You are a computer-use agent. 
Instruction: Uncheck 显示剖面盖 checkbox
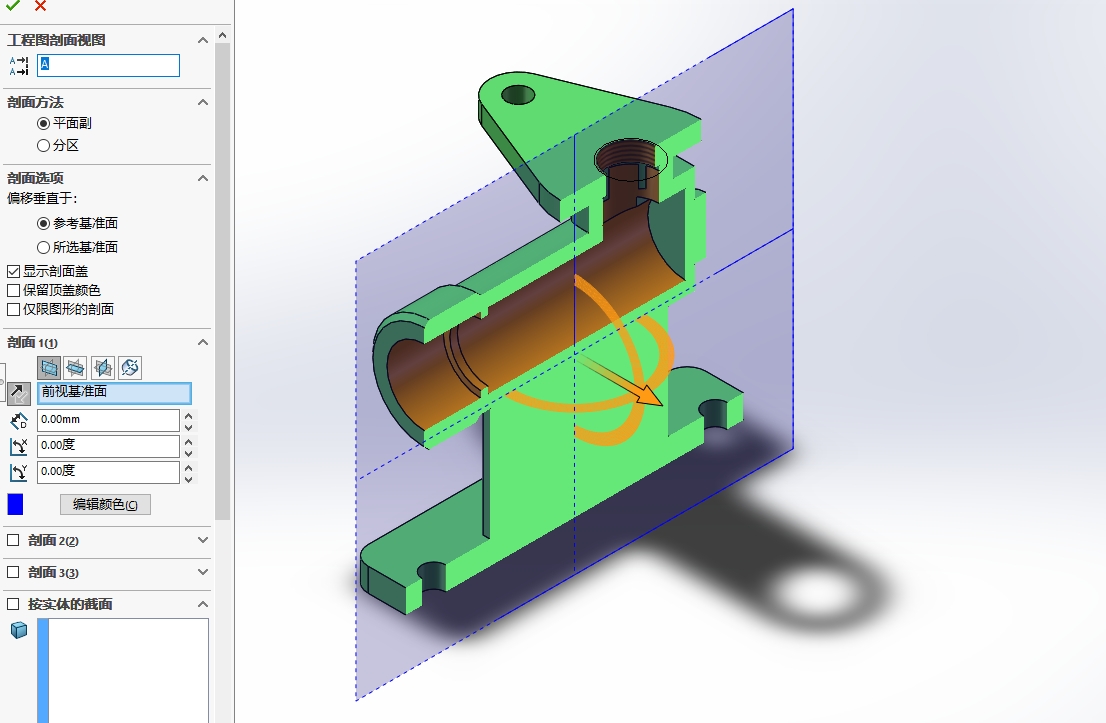coord(13,272)
